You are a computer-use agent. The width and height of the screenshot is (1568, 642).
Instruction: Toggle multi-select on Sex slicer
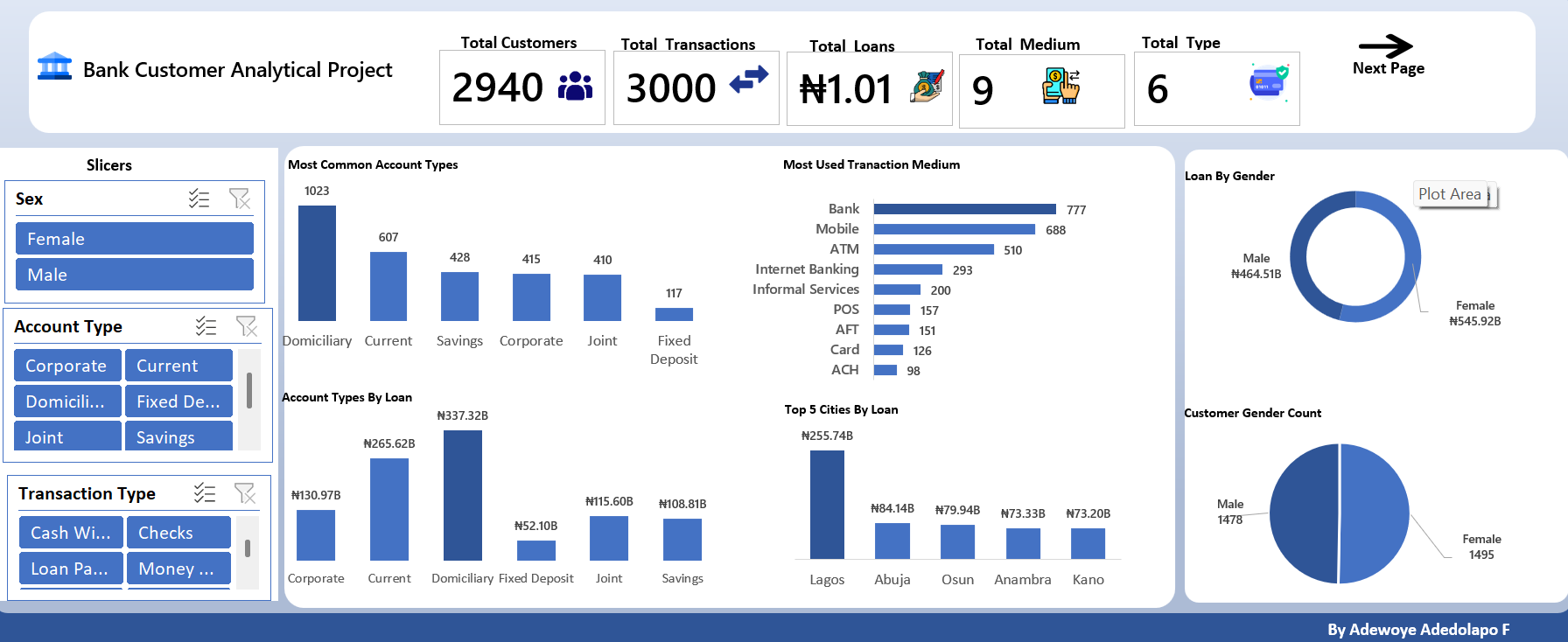coord(199,199)
